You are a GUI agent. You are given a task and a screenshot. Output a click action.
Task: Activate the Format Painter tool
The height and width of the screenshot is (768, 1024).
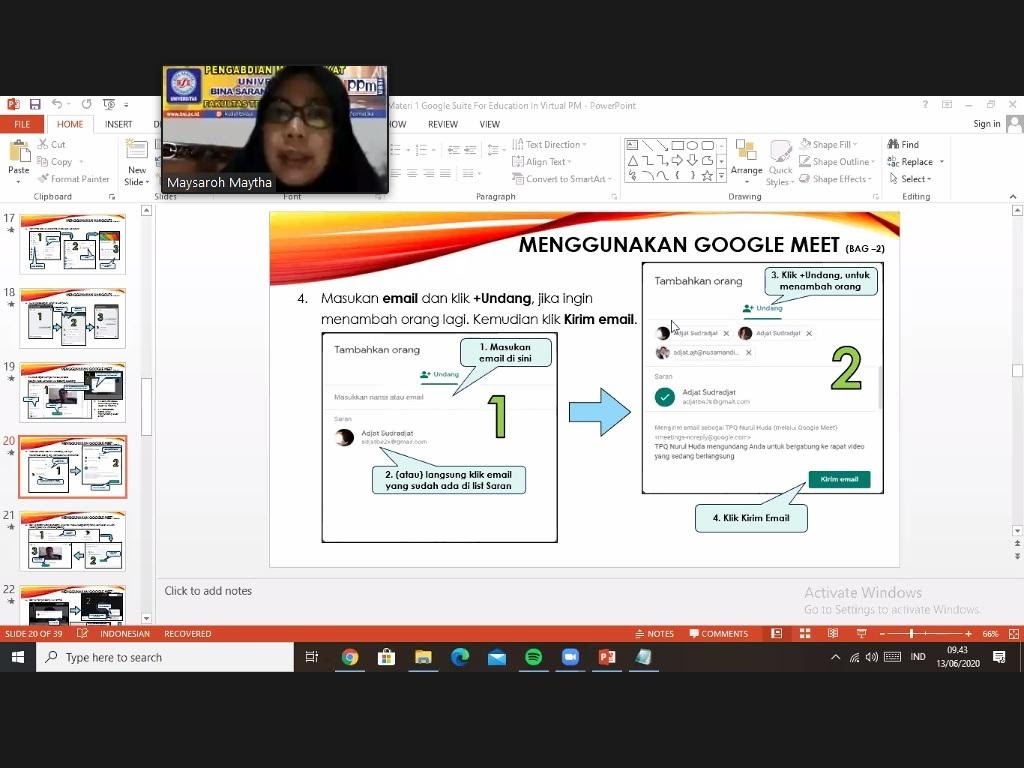(73, 179)
